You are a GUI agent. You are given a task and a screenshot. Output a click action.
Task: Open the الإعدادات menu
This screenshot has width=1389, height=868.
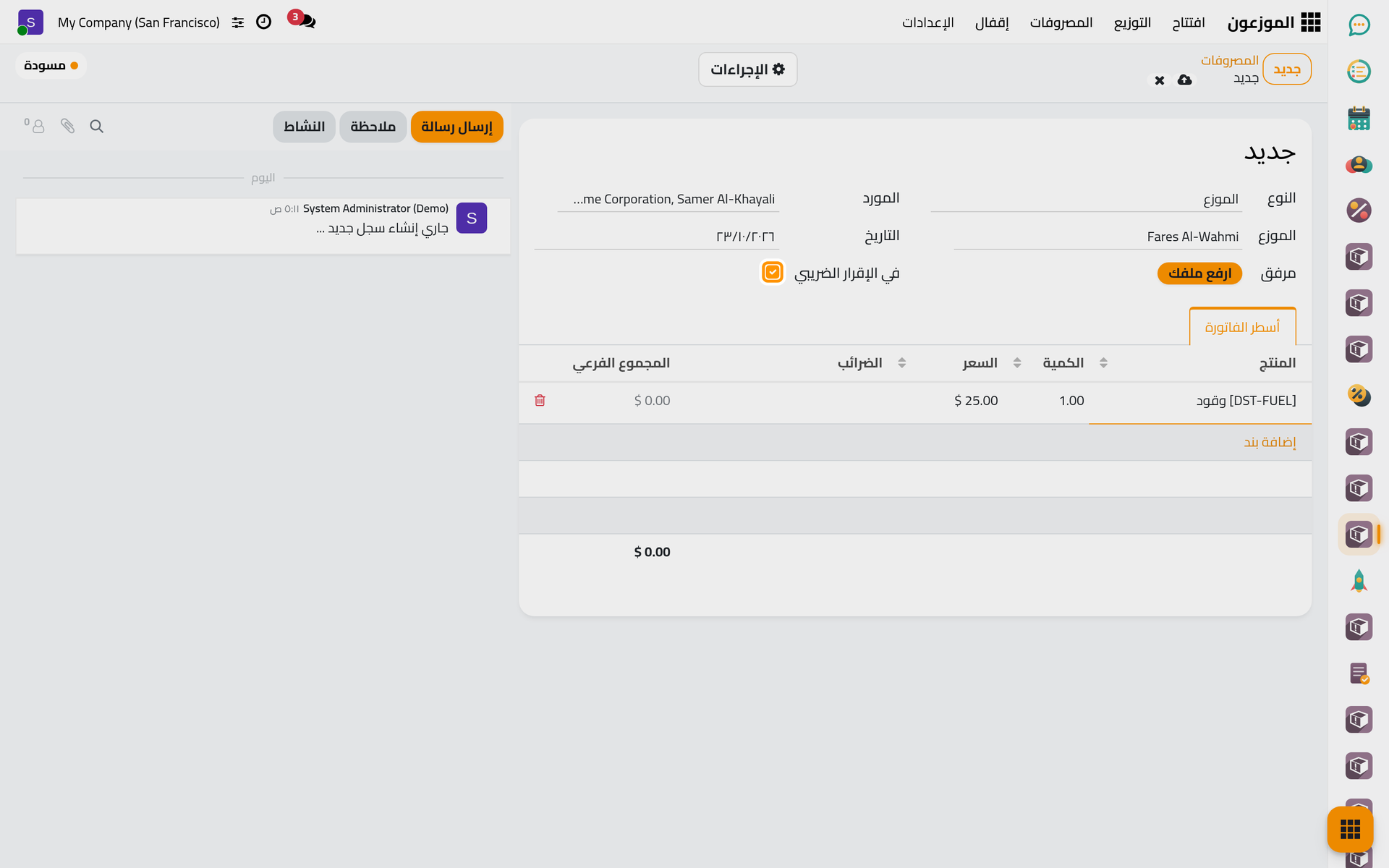927,22
